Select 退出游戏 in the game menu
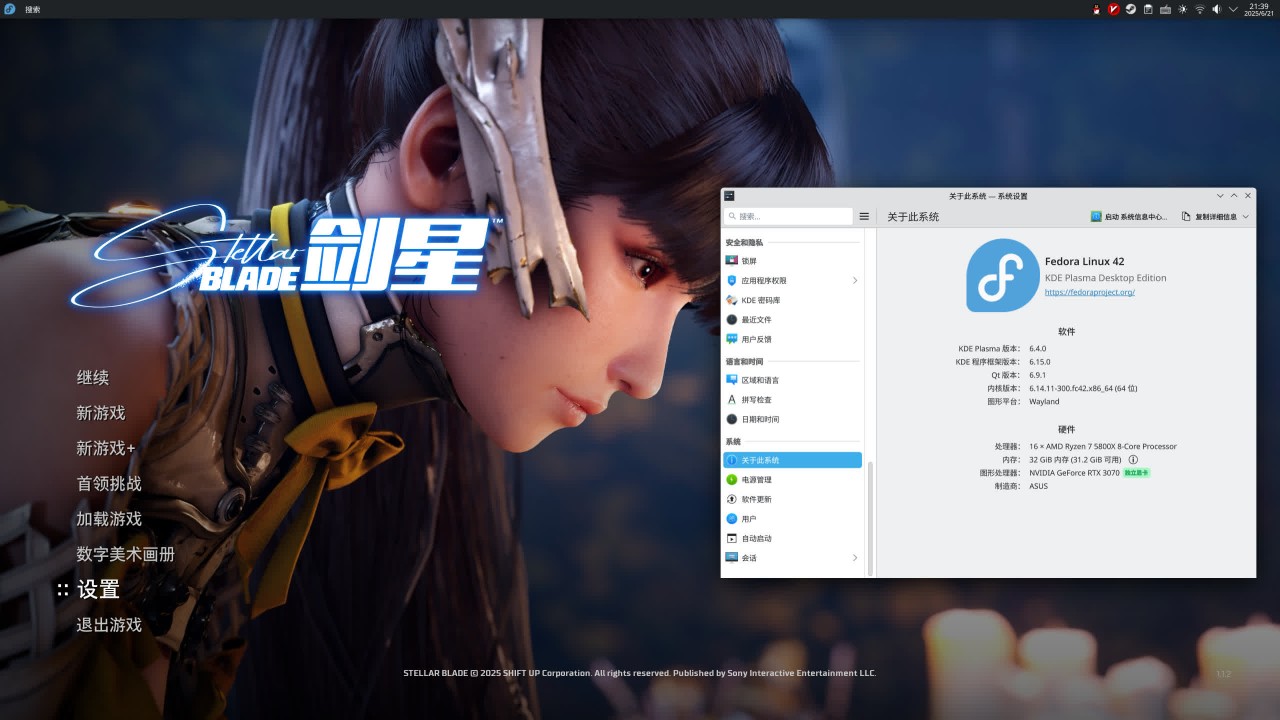Viewport: 1280px width, 720px height. 109,625
